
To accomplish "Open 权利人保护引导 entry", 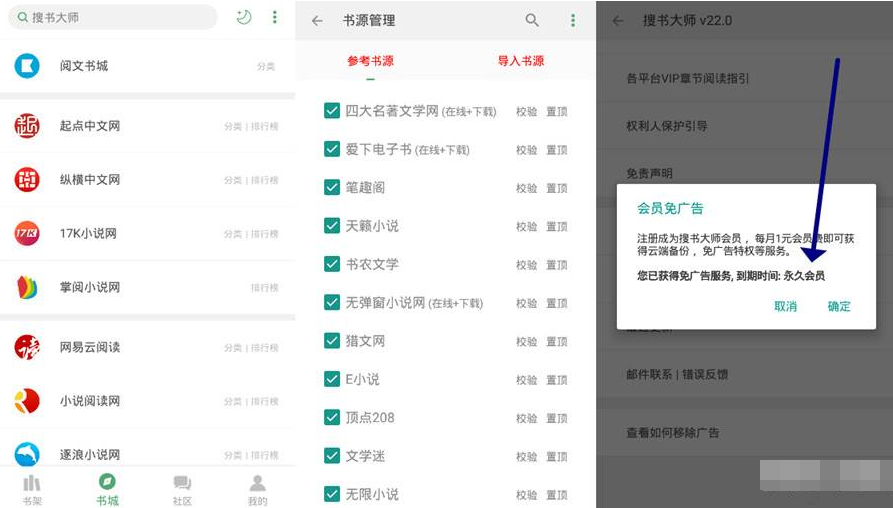I will click(745, 126).
